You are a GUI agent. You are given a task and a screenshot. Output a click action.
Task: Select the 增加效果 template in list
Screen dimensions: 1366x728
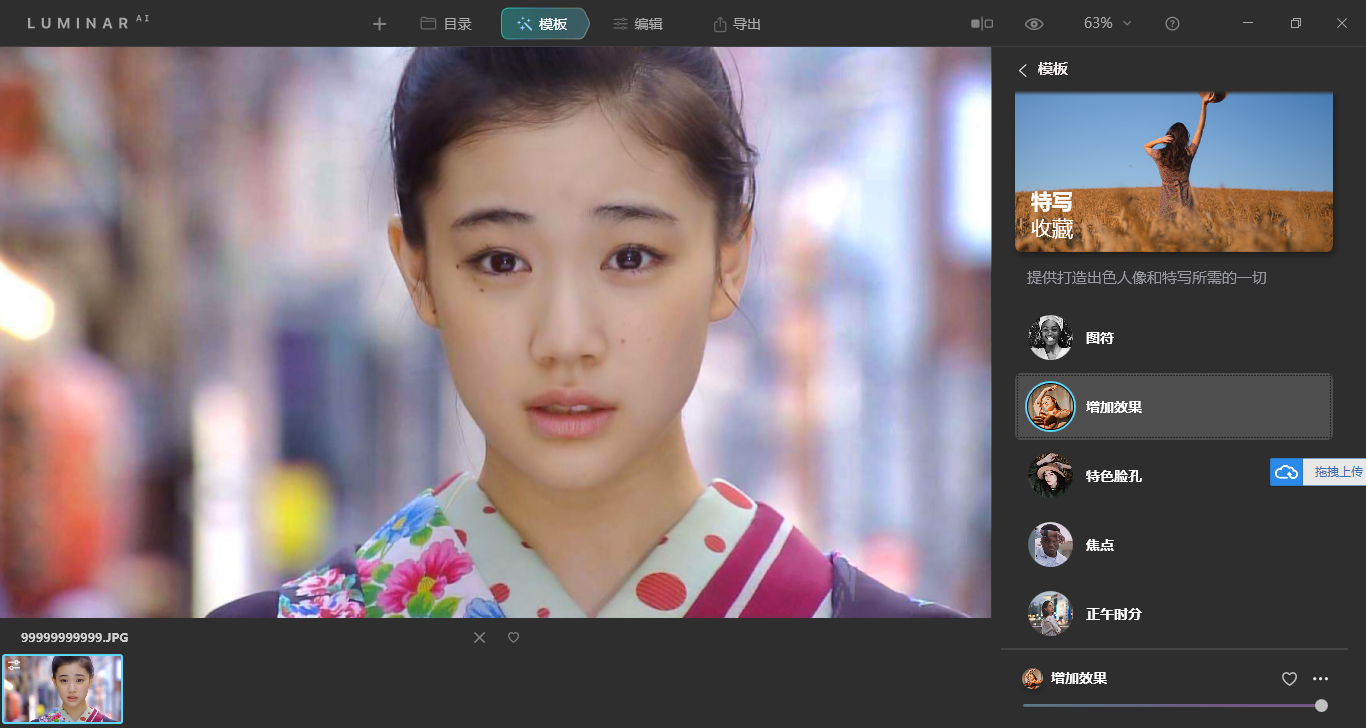coord(1174,407)
